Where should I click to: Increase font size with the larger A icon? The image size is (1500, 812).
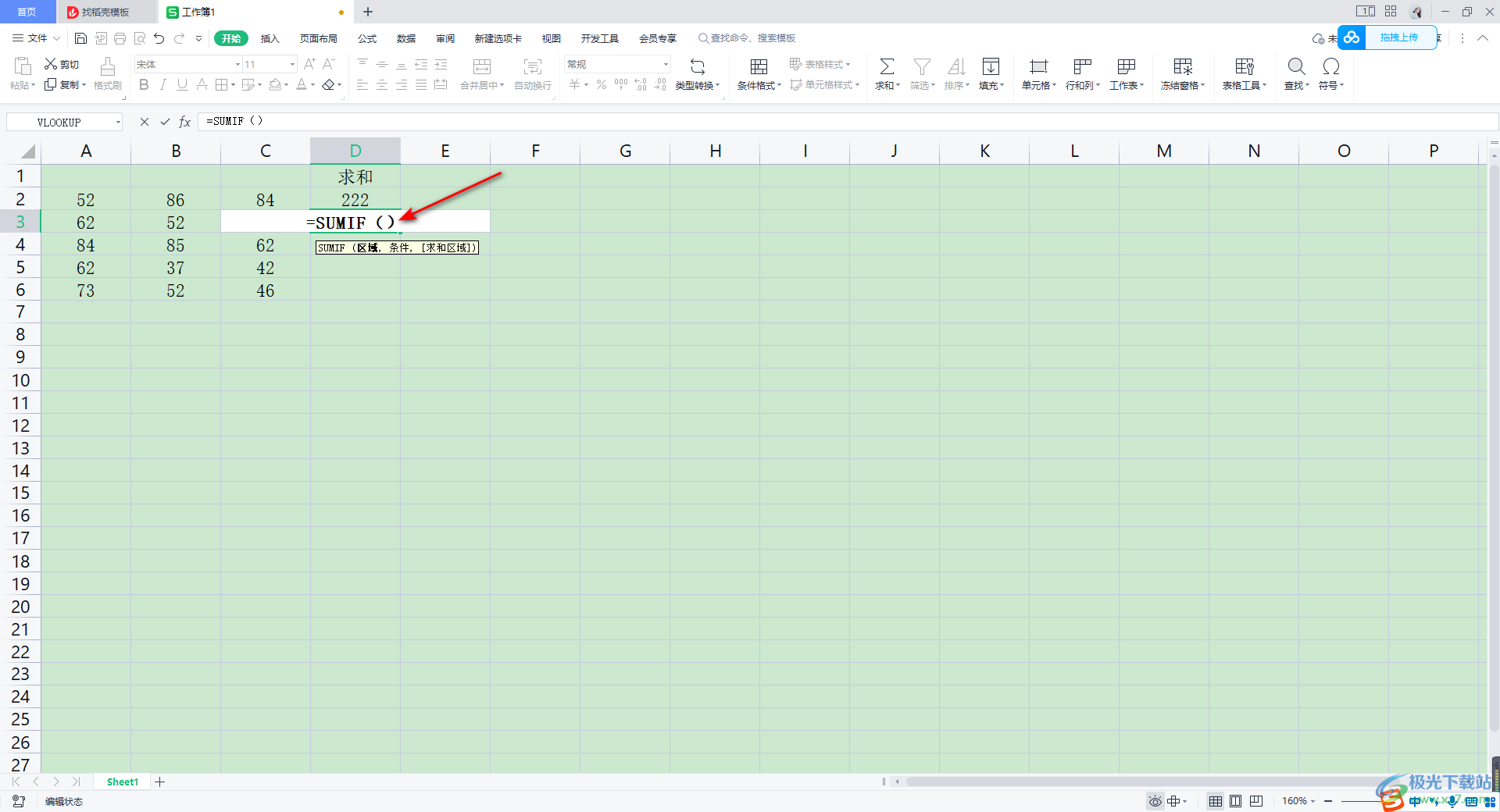click(309, 64)
